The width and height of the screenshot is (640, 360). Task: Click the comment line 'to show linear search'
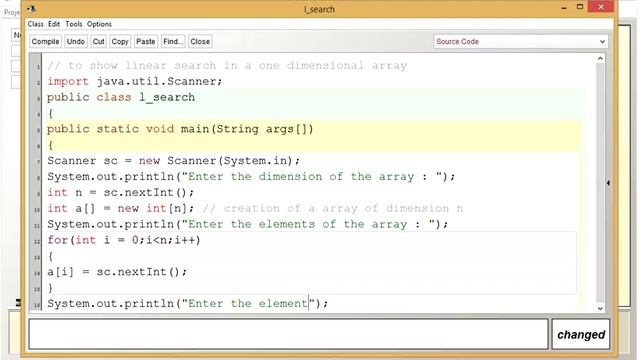[x=227, y=65]
